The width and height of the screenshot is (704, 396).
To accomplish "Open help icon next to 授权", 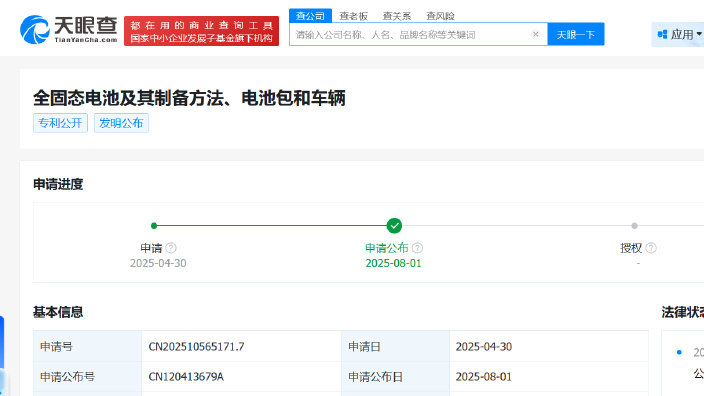I will pos(651,248).
